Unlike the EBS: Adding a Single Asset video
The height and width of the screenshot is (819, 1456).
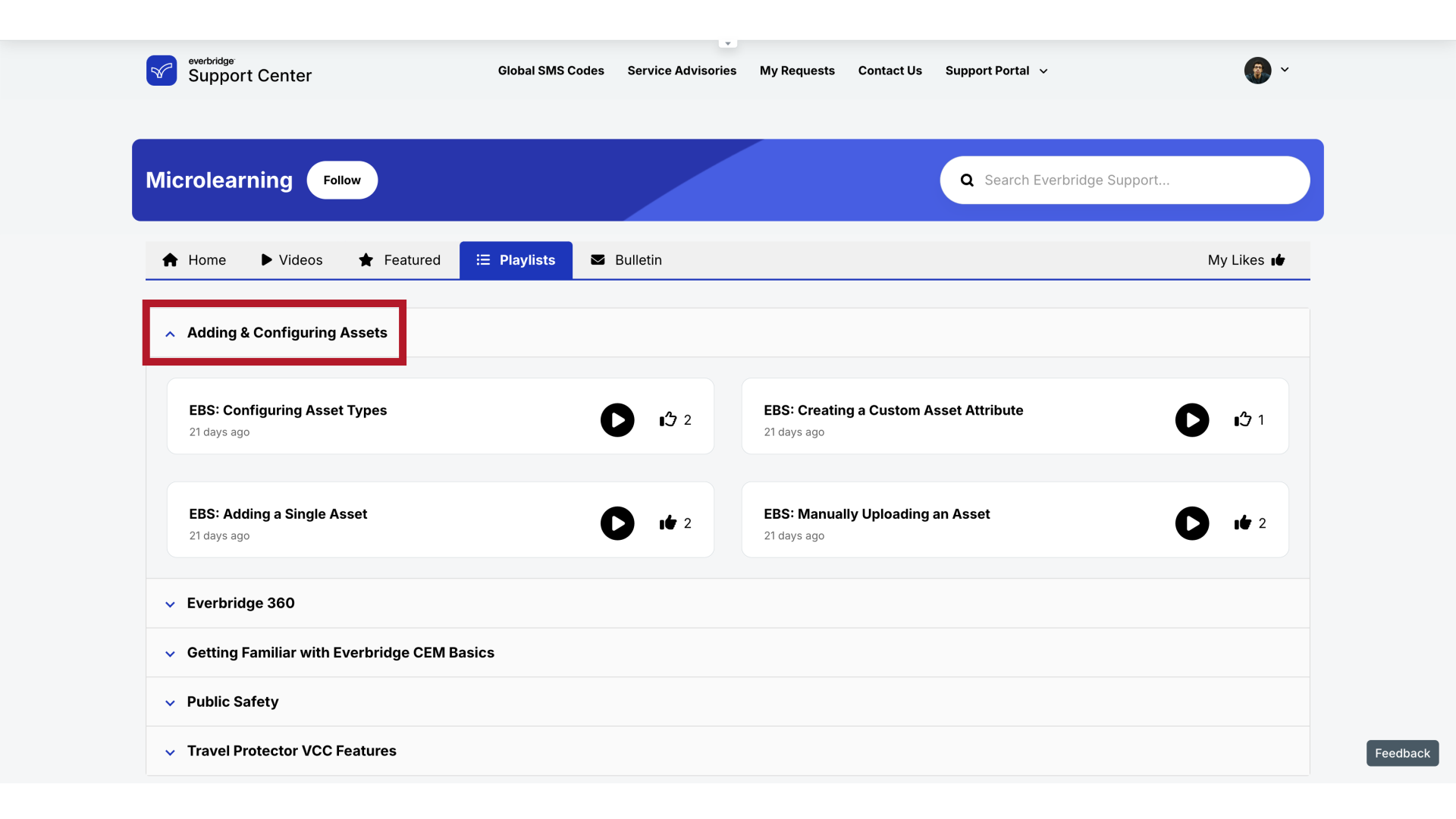tap(668, 522)
